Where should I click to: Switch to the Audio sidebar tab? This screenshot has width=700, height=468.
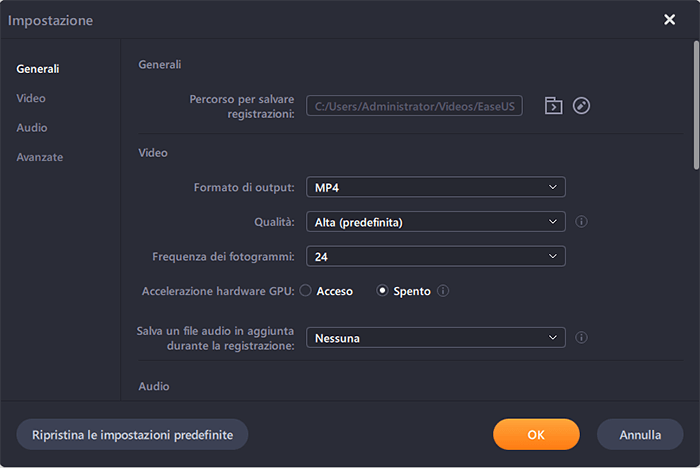[32, 128]
